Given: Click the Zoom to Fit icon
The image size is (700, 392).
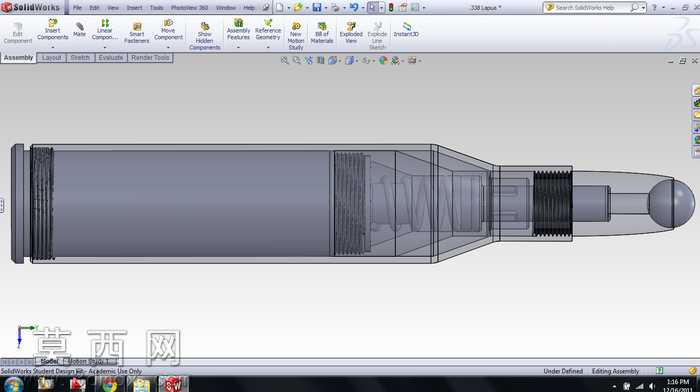Looking at the screenshot, I should pyautogui.click(x=284, y=60).
